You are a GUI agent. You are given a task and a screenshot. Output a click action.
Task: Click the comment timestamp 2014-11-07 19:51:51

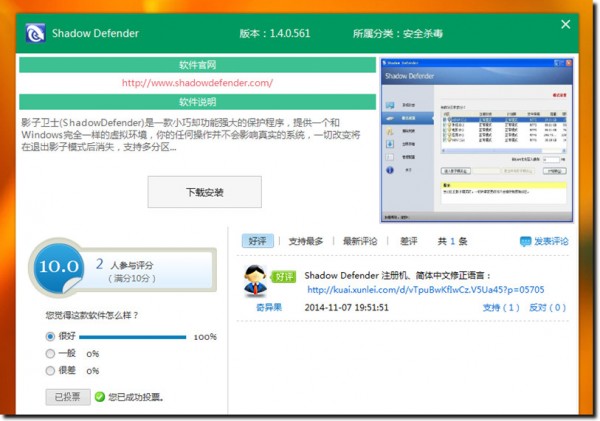click(x=346, y=307)
